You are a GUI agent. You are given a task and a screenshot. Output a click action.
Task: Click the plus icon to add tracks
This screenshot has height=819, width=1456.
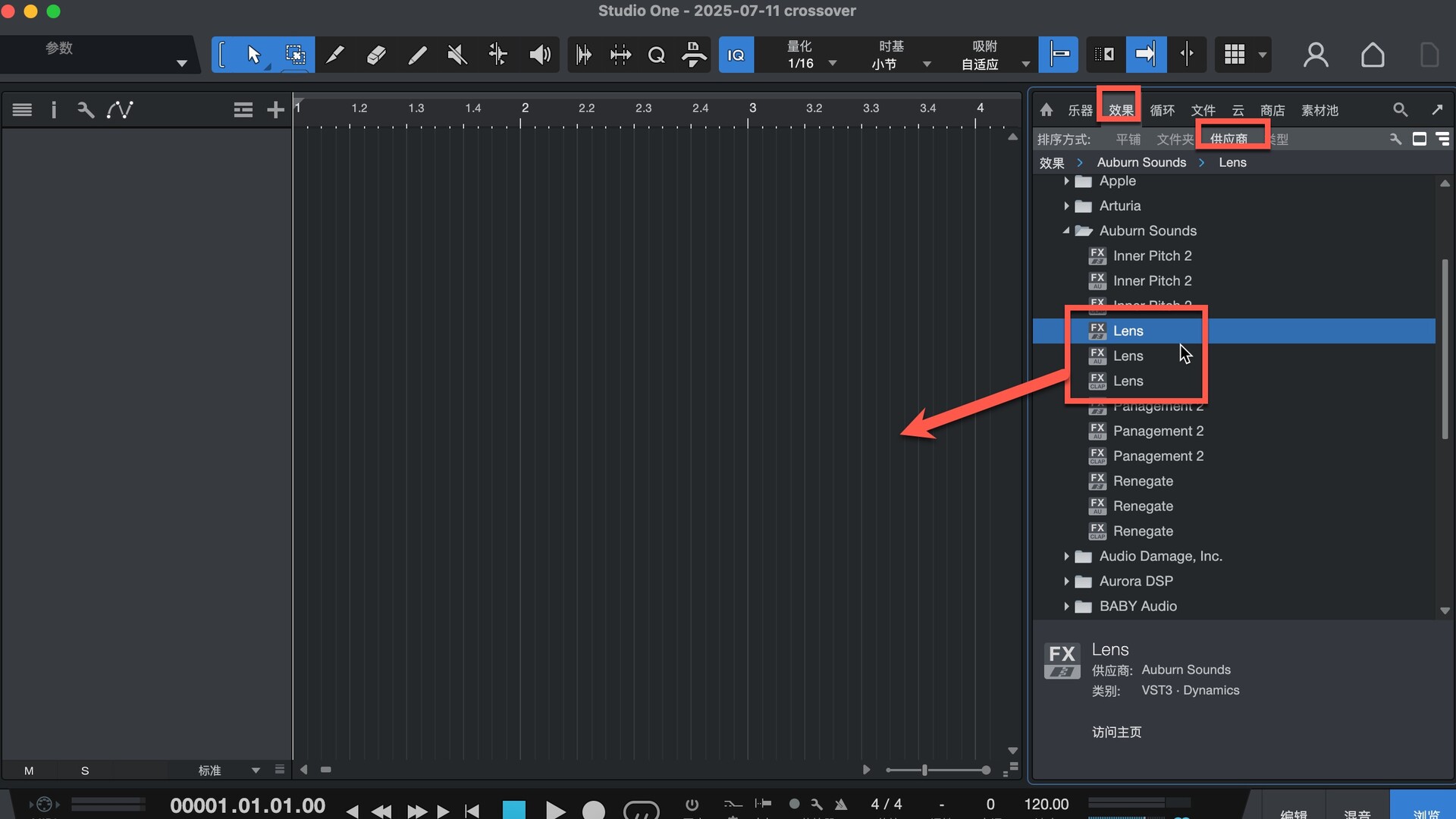(x=275, y=110)
